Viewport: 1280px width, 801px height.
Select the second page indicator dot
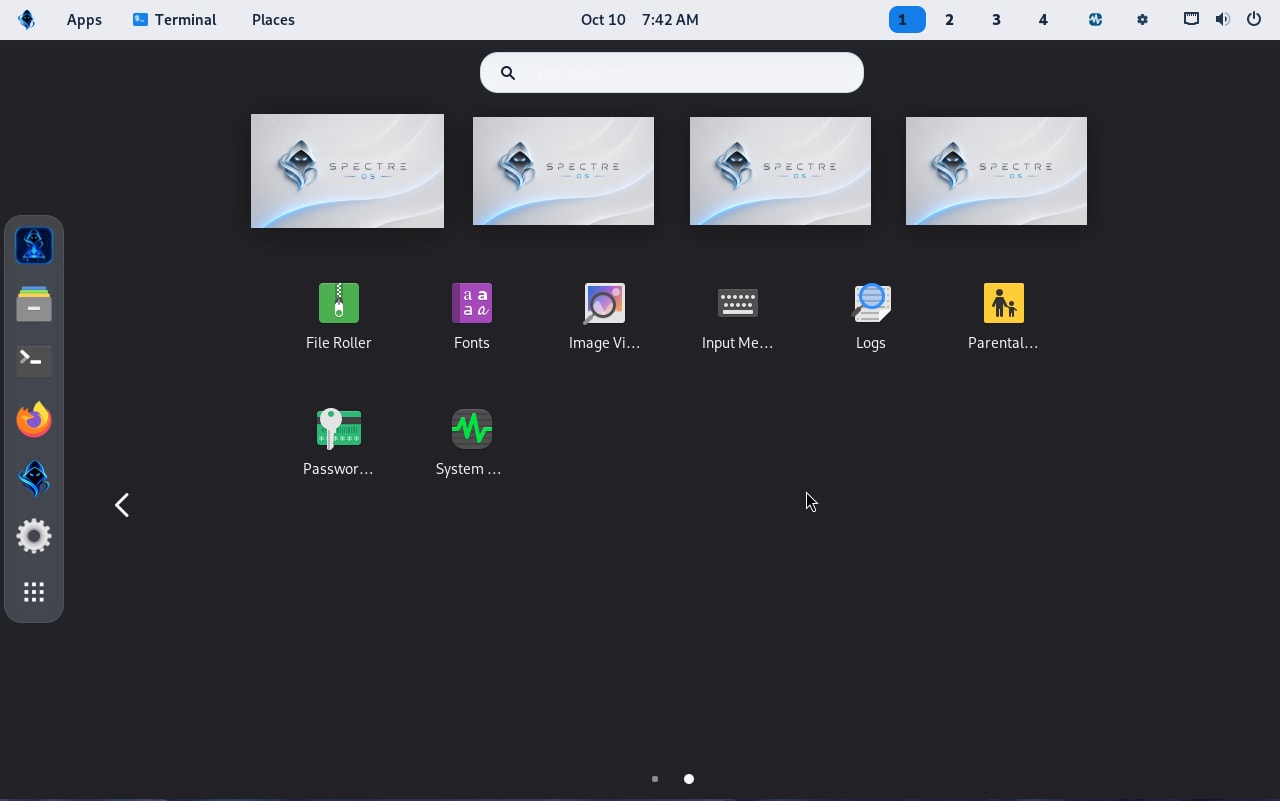[689, 778]
